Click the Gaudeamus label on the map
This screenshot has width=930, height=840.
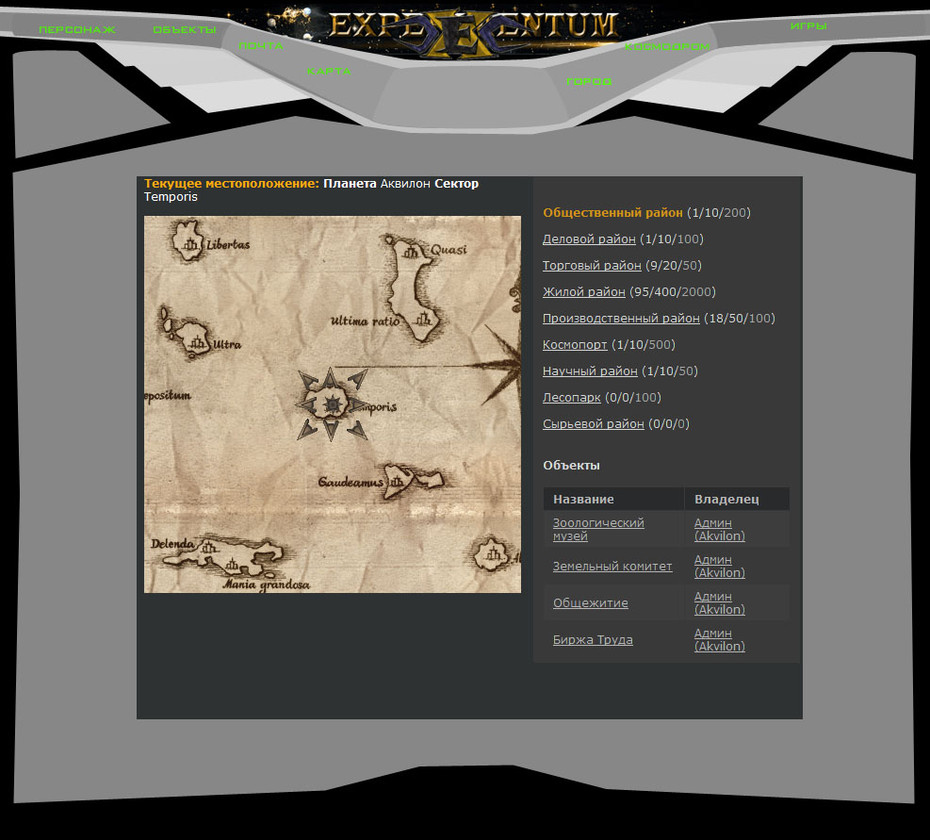click(x=351, y=482)
